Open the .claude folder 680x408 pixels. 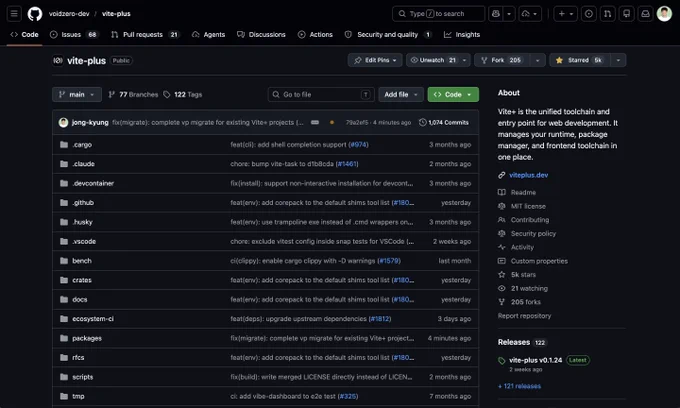pos(83,164)
